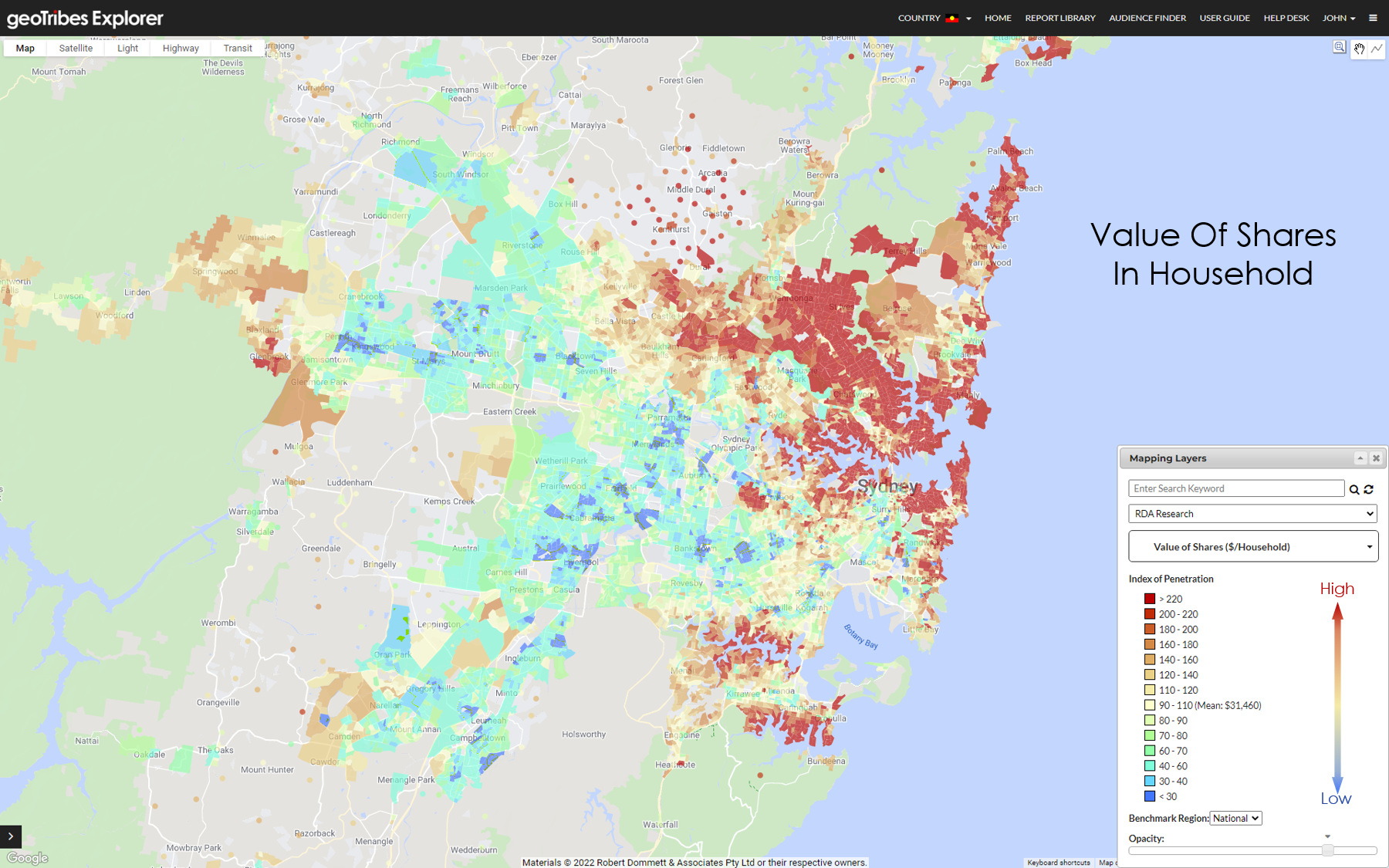
Task: Activate the pan hand tool
Action: tap(1359, 49)
